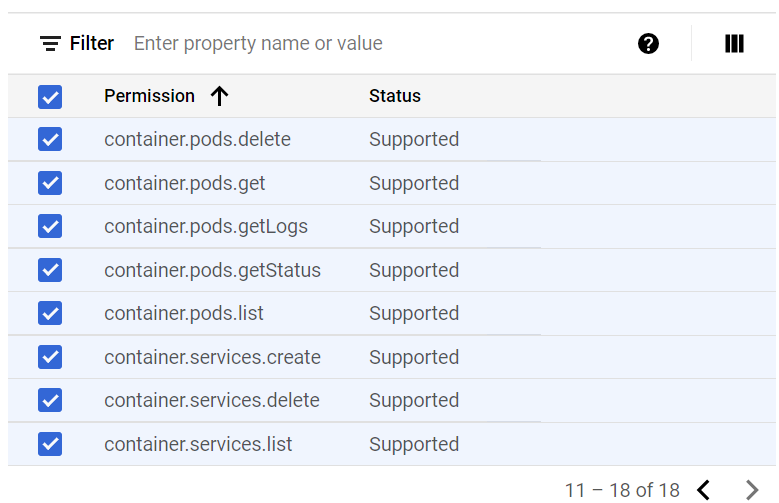The width and height of the screenshot is (779, 503).
Task: Toggle the container.services.delete checkbox
Action: pos(50,400)
